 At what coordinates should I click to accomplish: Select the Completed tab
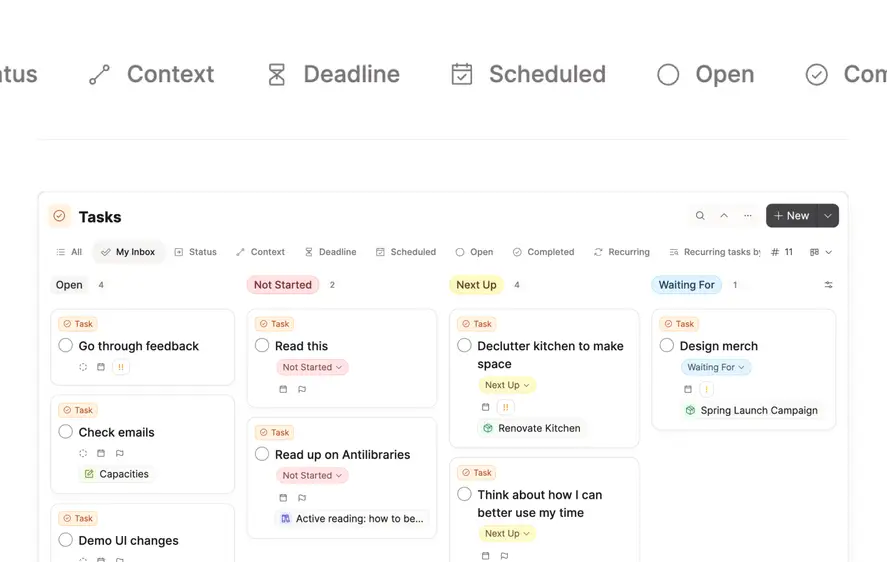(543, 252)
